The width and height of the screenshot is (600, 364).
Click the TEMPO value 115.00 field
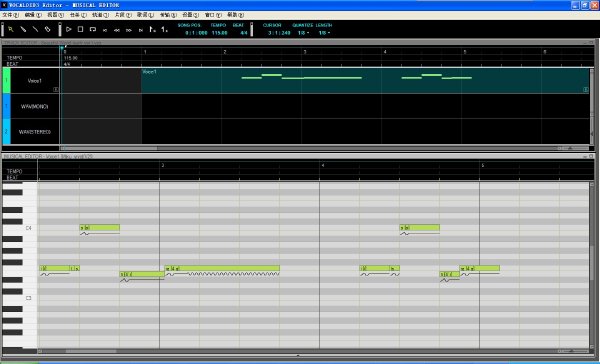(220, 33)
